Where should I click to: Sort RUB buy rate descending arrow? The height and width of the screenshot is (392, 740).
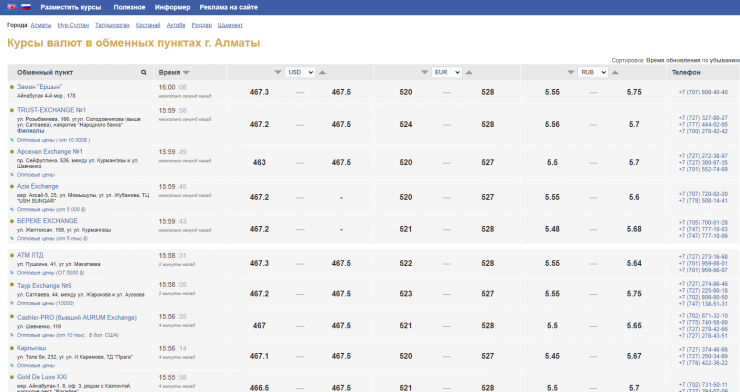point(571,72)
